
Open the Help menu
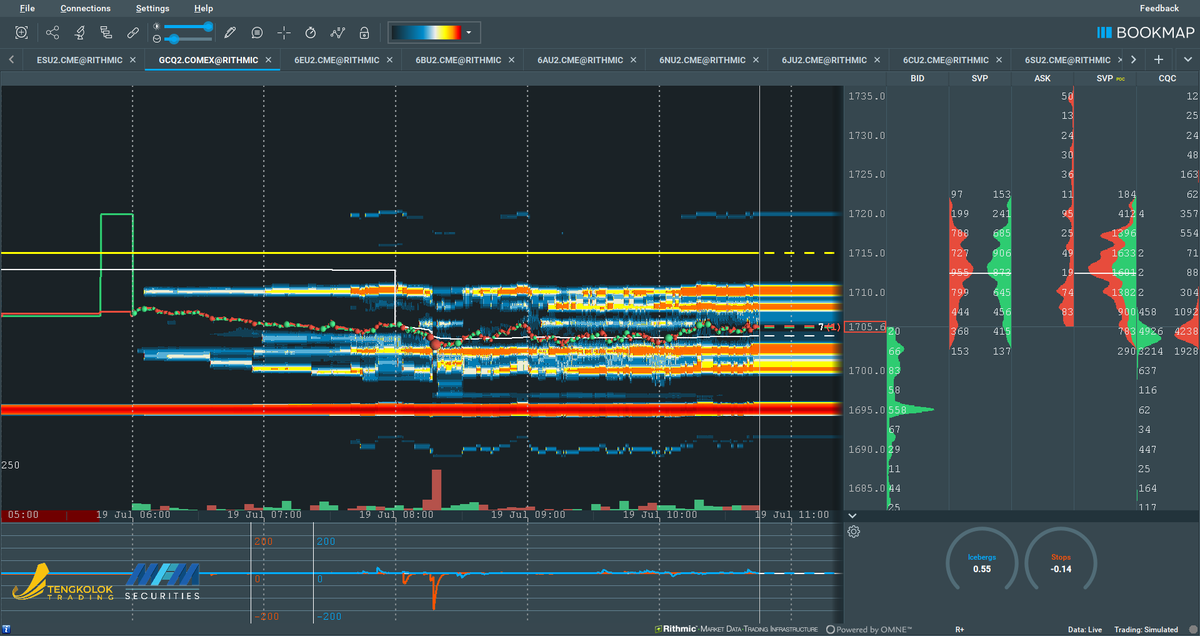(203, 8)
